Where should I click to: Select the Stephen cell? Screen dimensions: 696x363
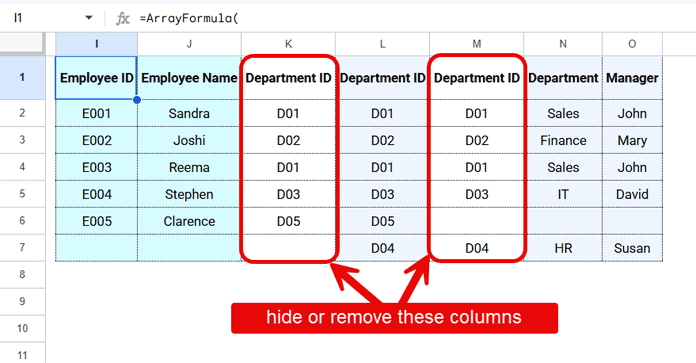click(x=190, y=194)
